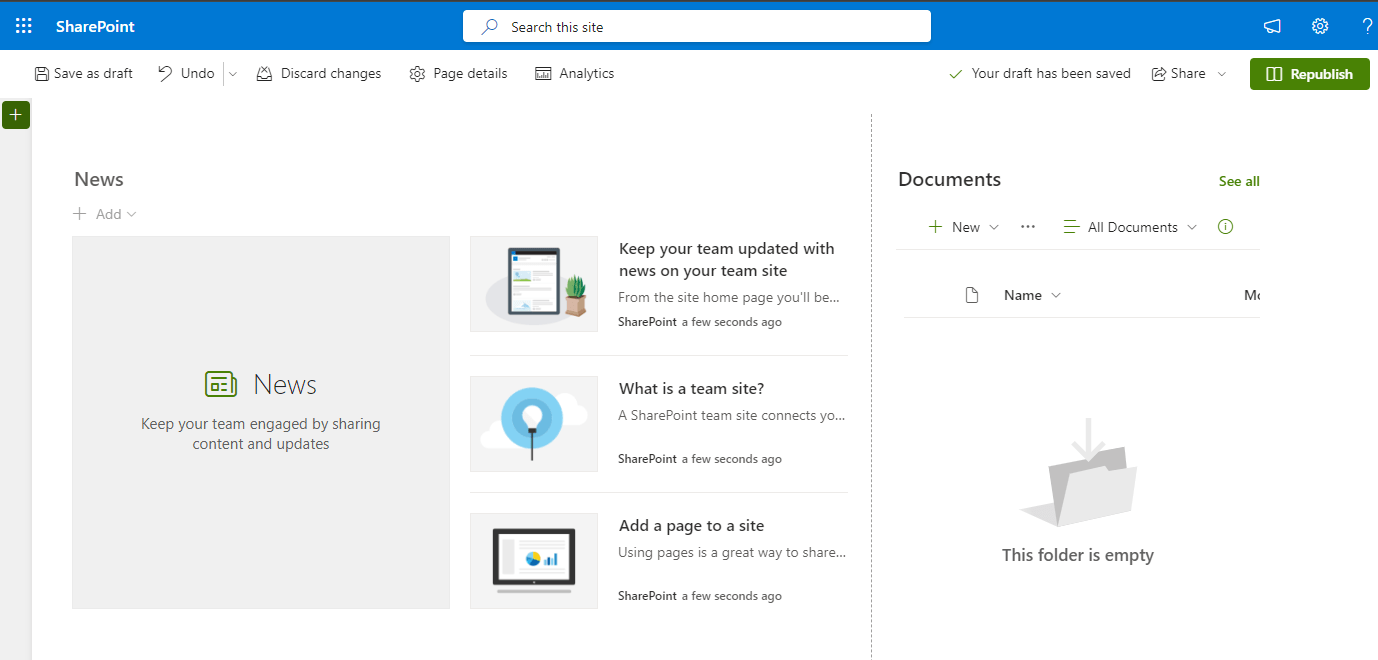Screen dimensions: 1378x660
Task: Expand the News Add dropdown
Action: click(x=105, y=214)
